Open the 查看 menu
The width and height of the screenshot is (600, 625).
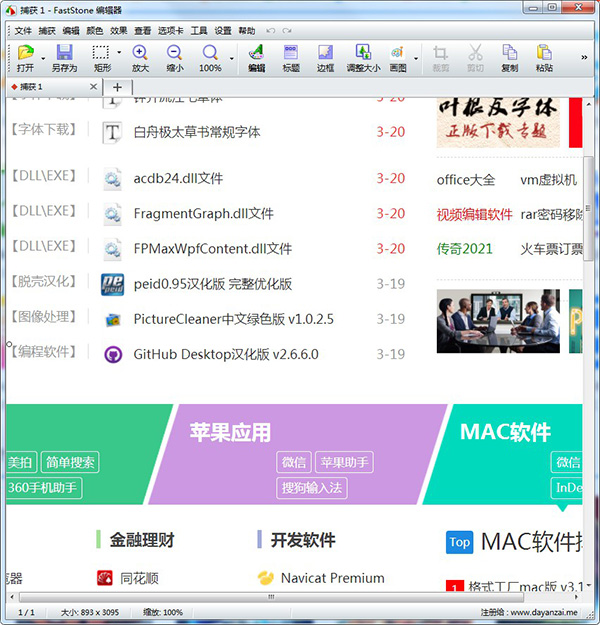click(142, 31)
